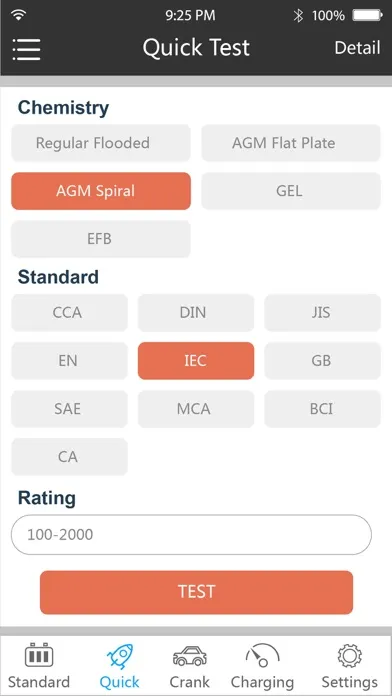This screenshot has width=392, height=696.
Task: Open the hamburger menu icon
Action: (x=26, y=49)
